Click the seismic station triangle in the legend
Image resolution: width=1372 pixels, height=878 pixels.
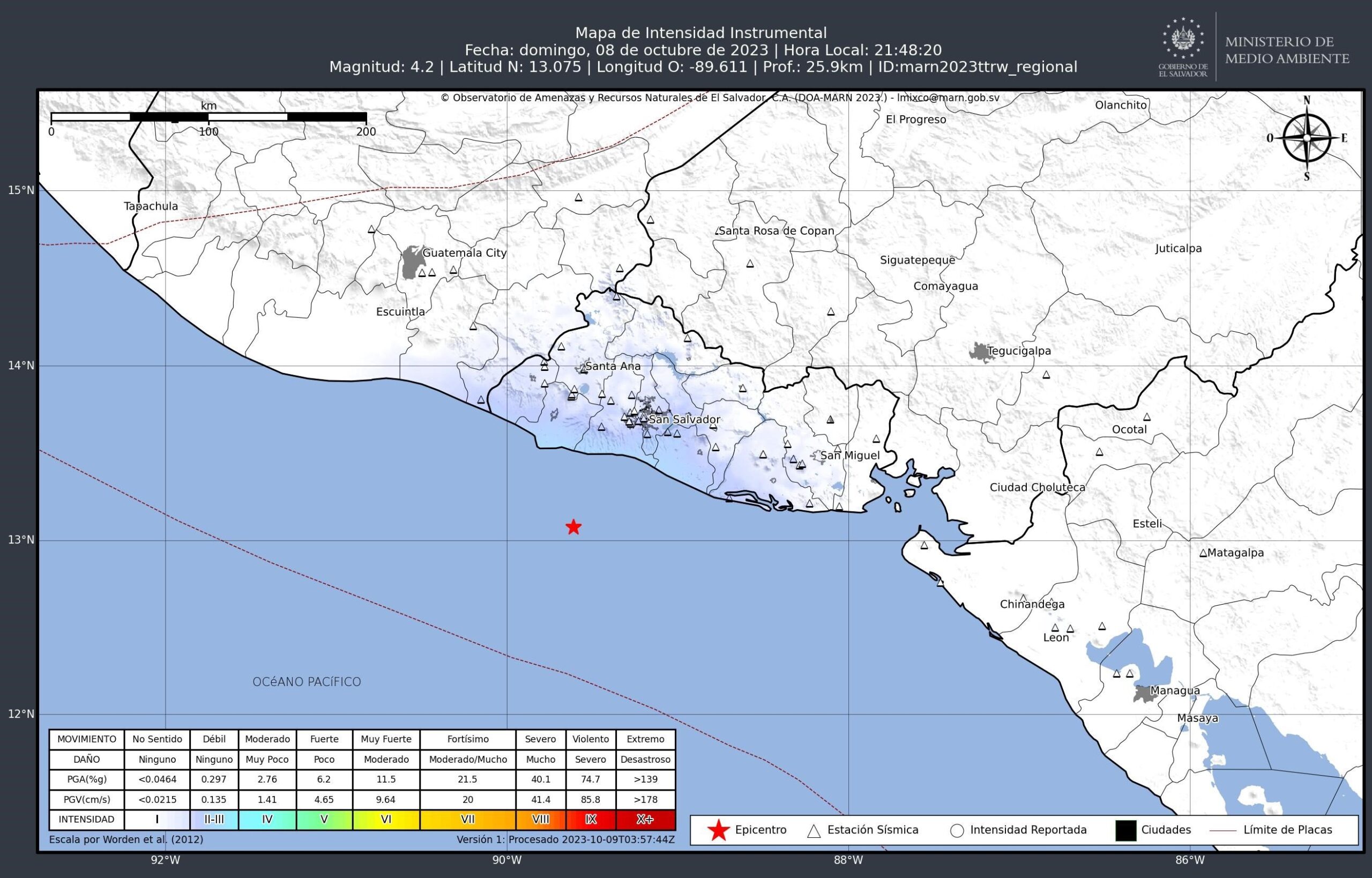tap(814, 831)
